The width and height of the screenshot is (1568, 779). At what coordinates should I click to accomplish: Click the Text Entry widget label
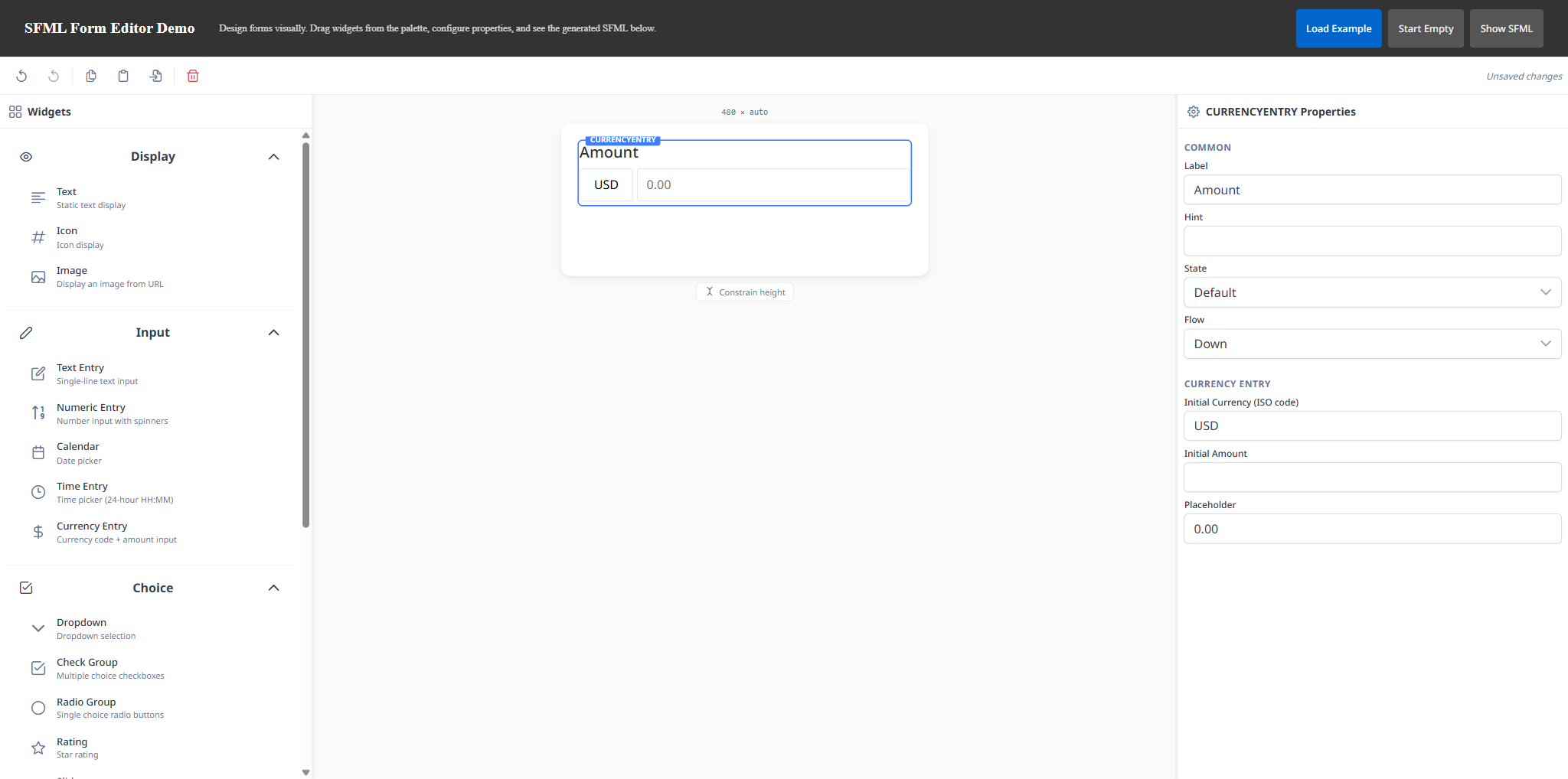tap(80, 367)
